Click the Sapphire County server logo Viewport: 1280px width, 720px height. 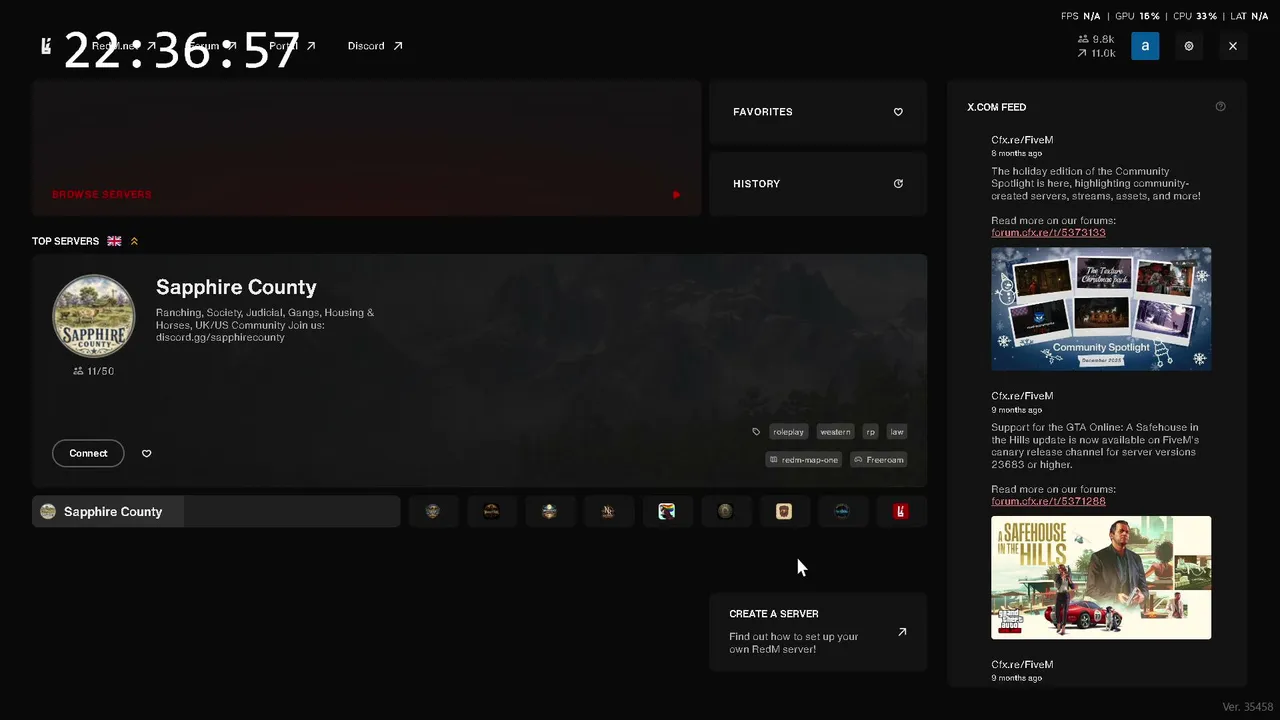click(94, 316)
